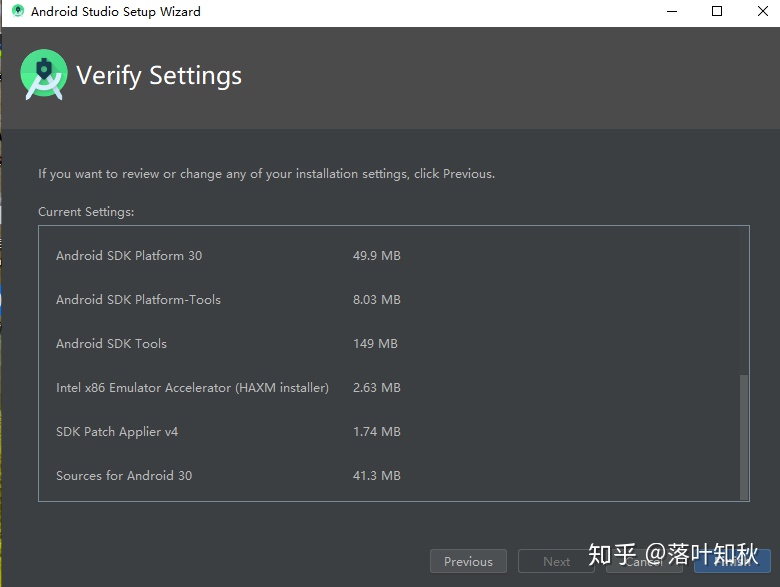This screenshot has height=587, width=780.
Task: Click the disabled Next button
Action: click(x=556, y=561)
